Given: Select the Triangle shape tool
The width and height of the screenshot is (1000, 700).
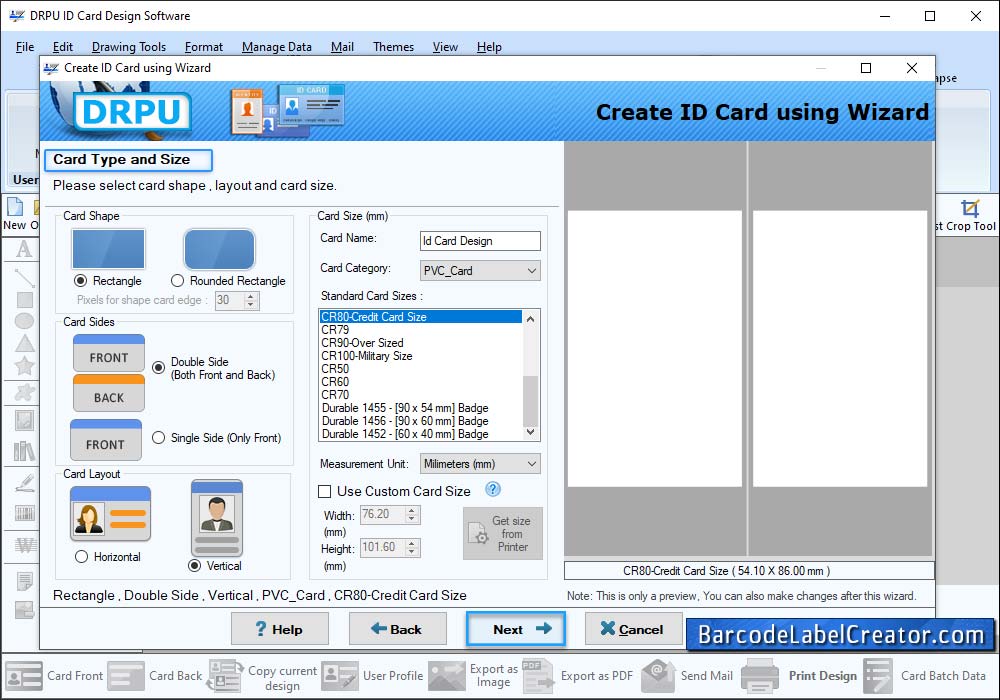Looking at the screenshot, I should 24,343.
